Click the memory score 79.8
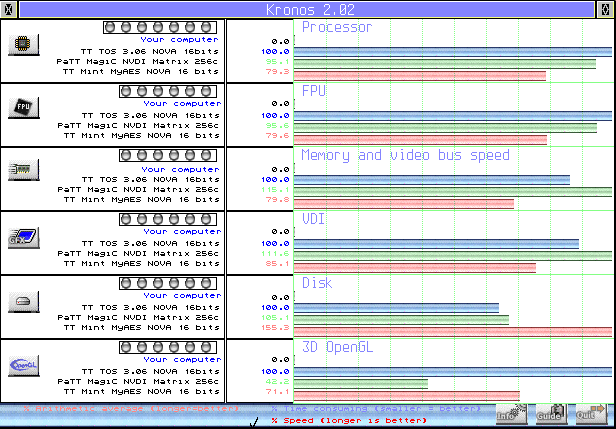The height and width of the screenshot is (429, 616). 275,200
